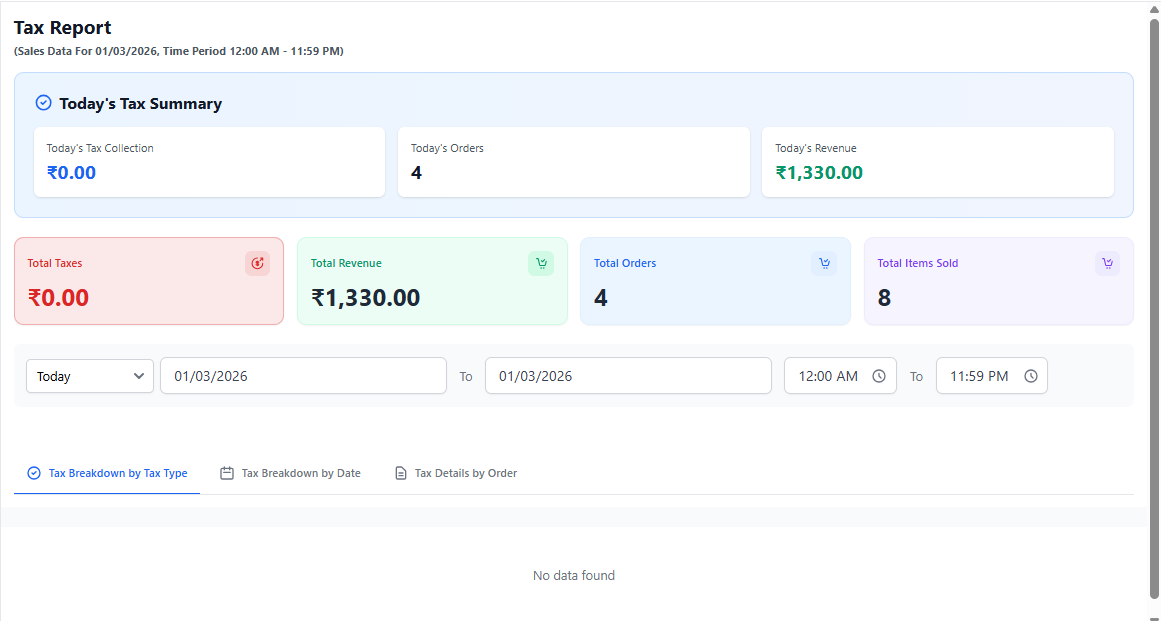Click the cart icon on the Total Orders card

pos(824,263)
